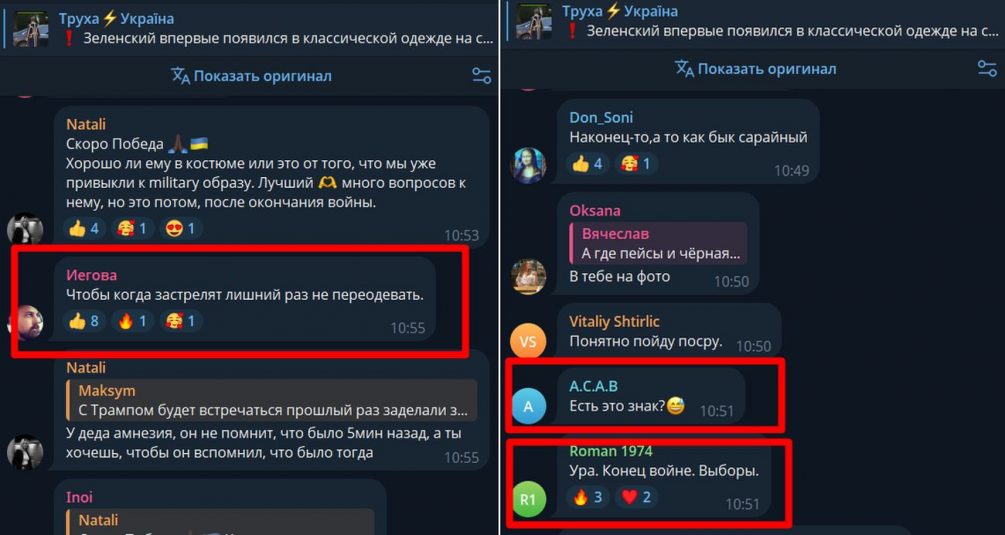Open quoted Вячеслав reply in Oksana's message
Viewport: 1005px width, 535px height.
[658, 243]
